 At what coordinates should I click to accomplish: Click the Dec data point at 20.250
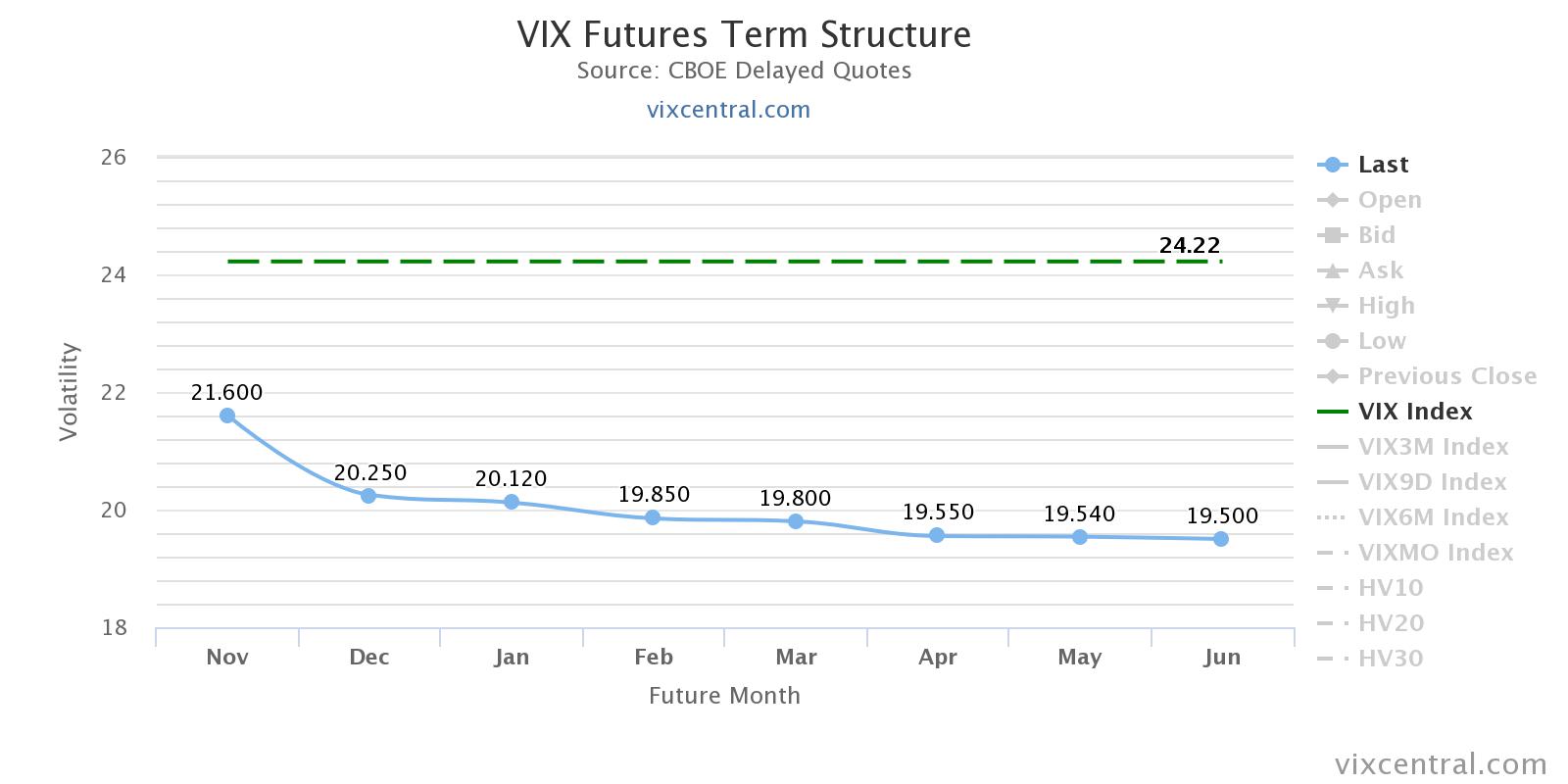pyautogui.click(x=368, y=496)
